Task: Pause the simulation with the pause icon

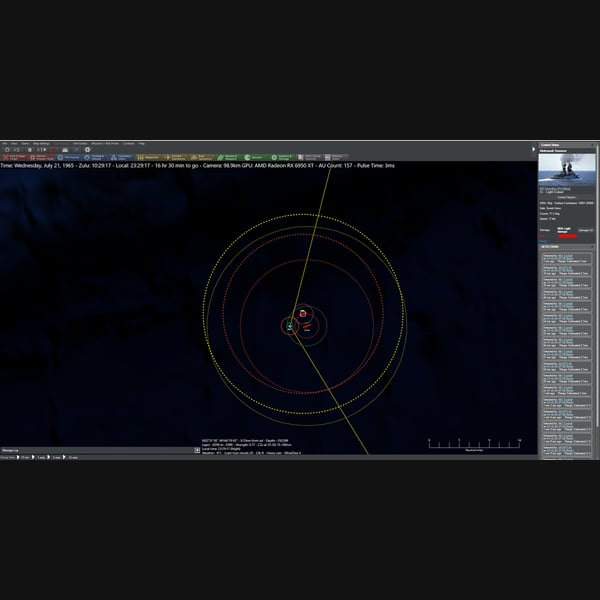Action: click(29, 150)
